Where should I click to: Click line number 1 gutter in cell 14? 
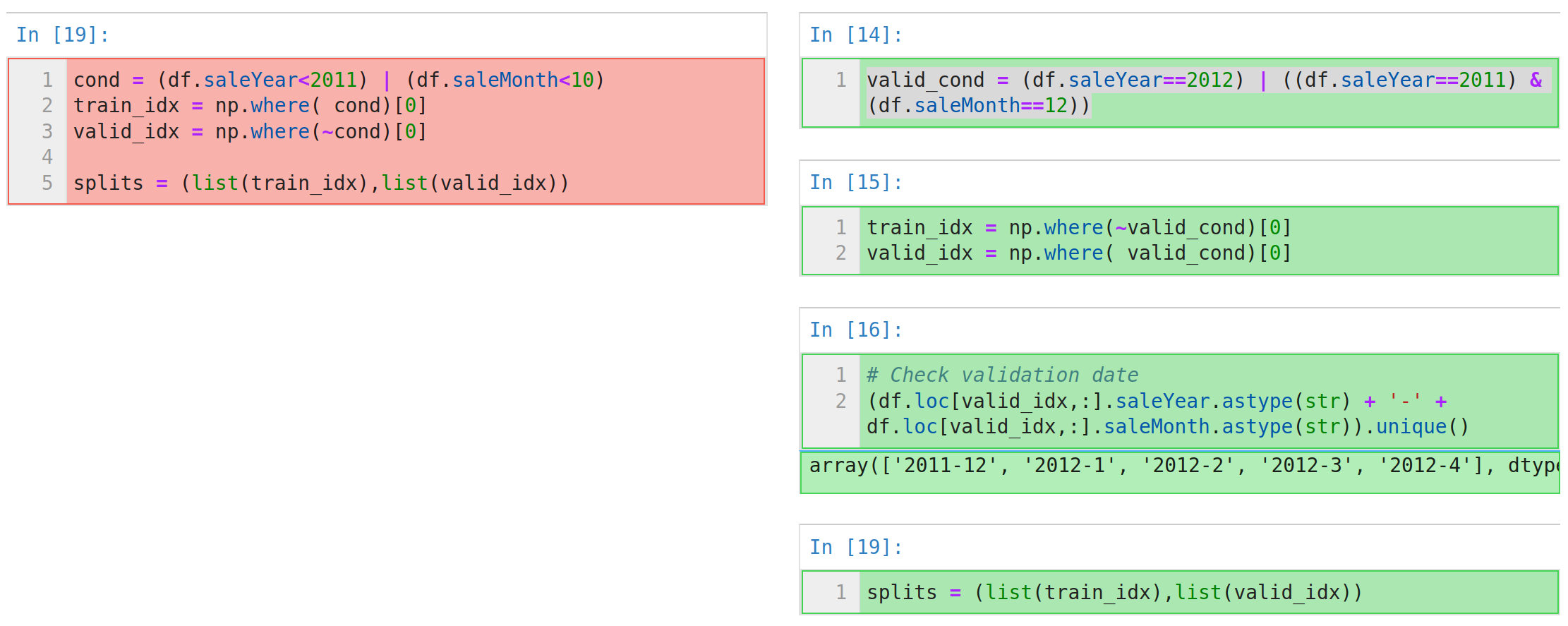[840, 80]
